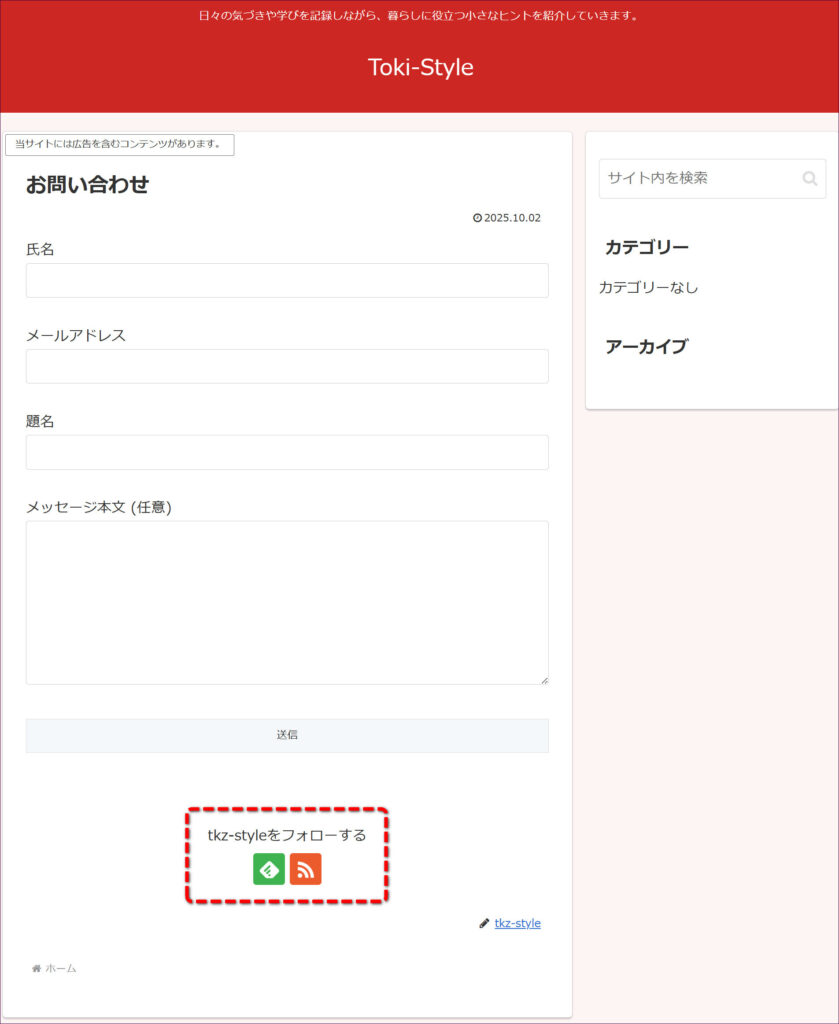Click into the 題名 subject field
The image size is (839, 1024).
(287, 452)
